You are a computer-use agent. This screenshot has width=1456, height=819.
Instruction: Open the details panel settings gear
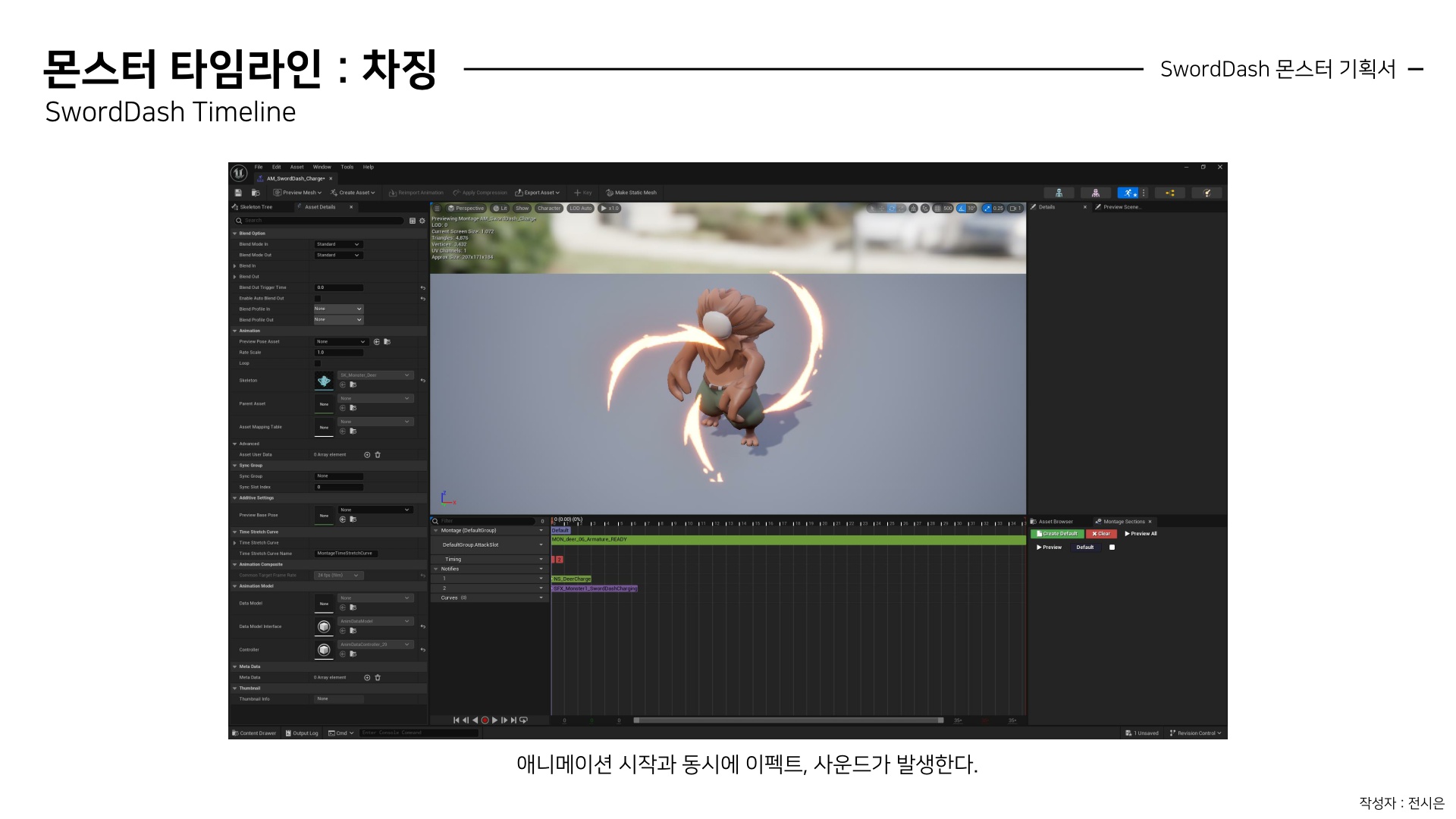[x=422, y=221]
